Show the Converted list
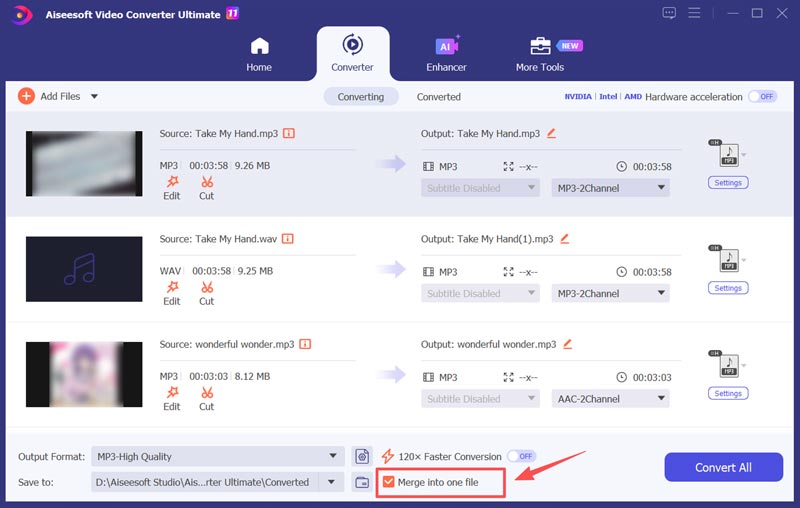 click(439, 97)
